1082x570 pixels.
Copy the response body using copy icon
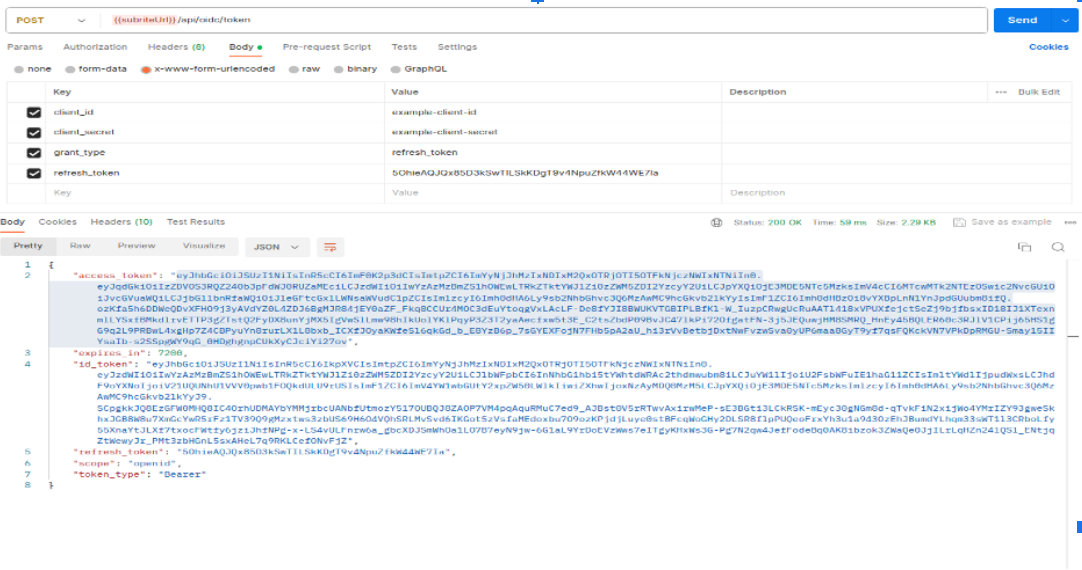point(1024,247)
